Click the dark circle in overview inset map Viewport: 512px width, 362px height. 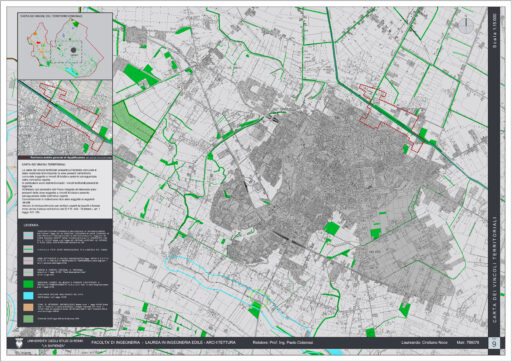tap(73, 50)
